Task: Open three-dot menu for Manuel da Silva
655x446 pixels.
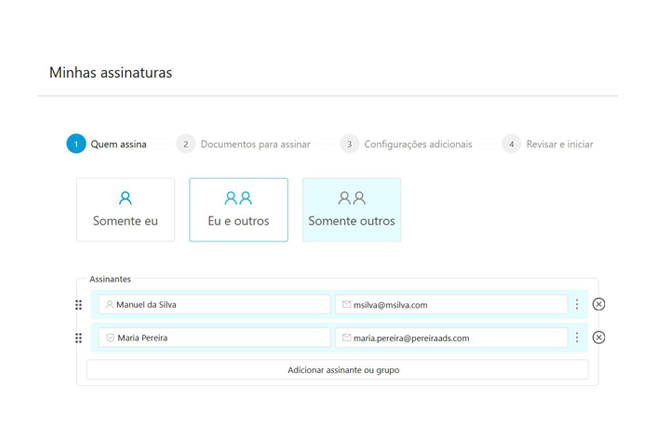Action: [x=577, y=305]
